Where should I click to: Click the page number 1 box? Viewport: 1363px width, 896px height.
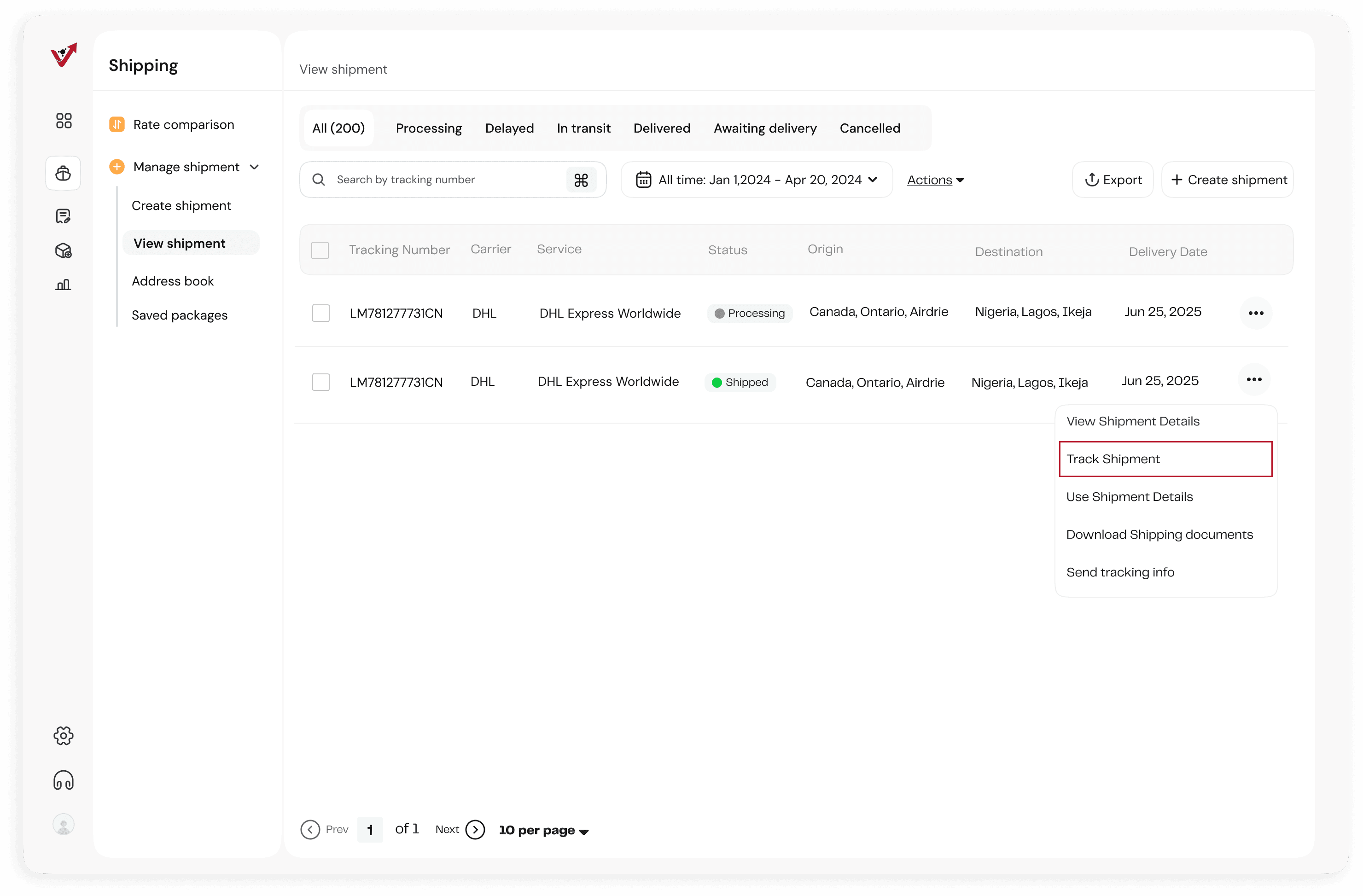[x=370, y=830]
